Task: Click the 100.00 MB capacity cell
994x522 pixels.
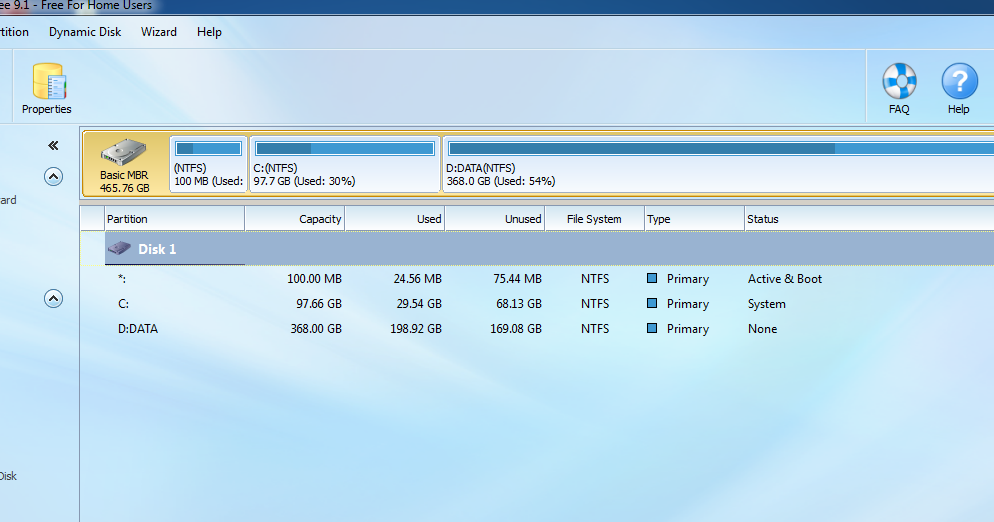Action: pos(314,278)
